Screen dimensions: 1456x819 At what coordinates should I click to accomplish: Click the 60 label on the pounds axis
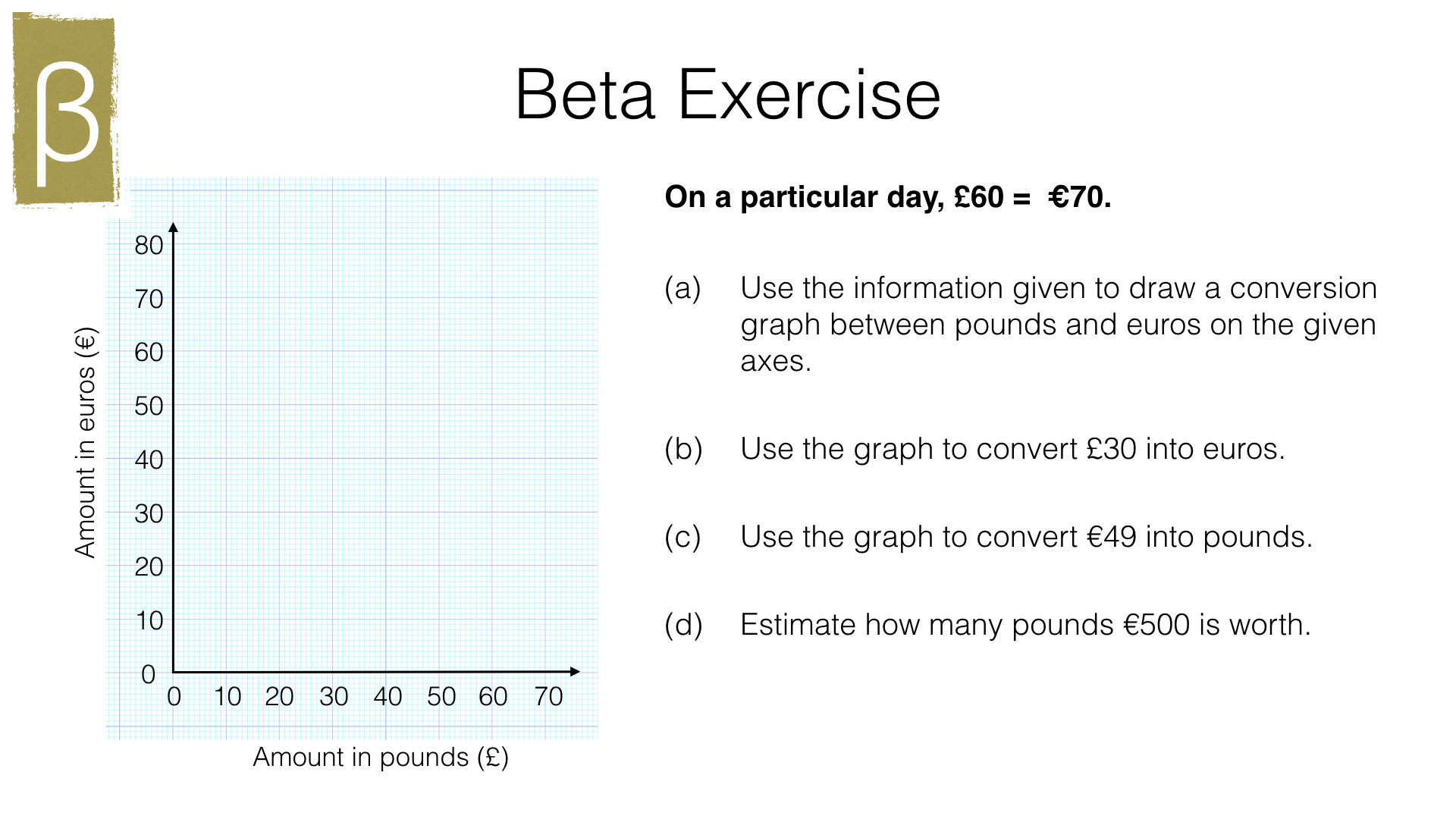point(493,696)
